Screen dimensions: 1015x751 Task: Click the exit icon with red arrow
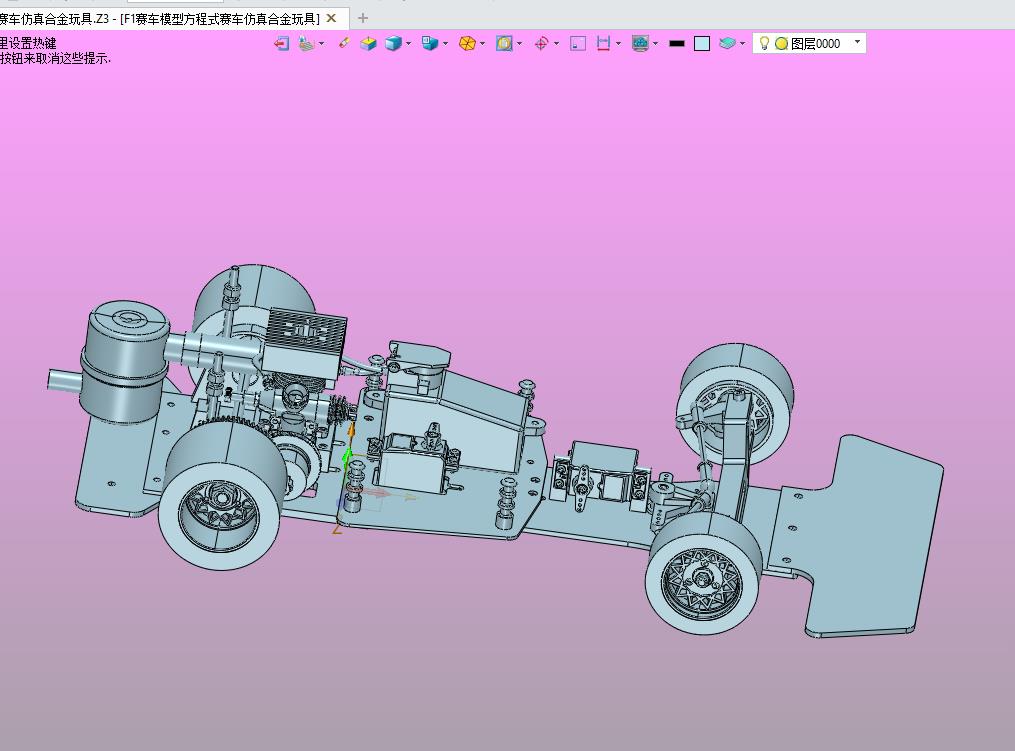[x=282, y=43]
